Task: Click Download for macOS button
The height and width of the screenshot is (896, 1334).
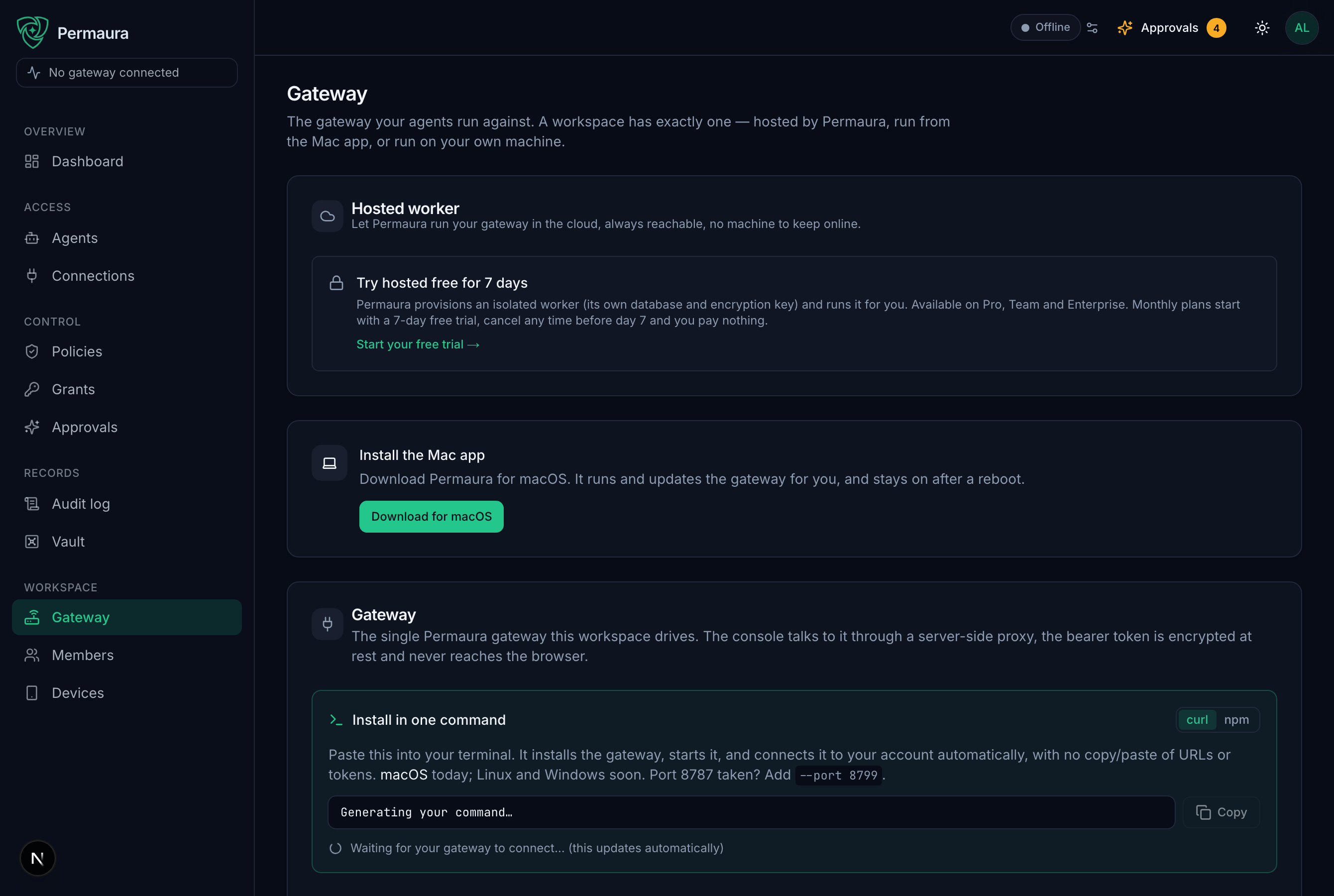Action: 432,517
